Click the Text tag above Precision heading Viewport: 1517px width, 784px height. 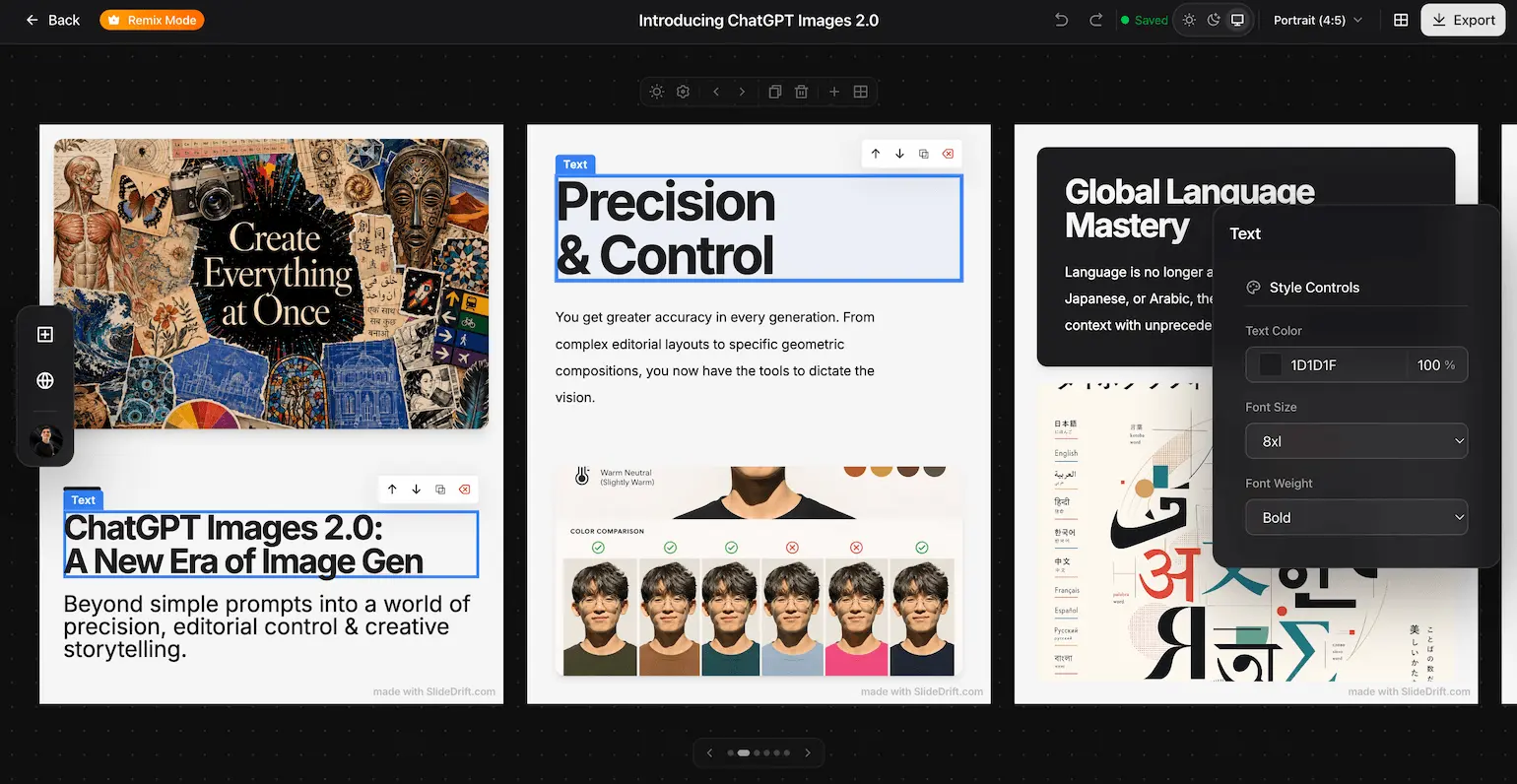click(x=575, y=164)
